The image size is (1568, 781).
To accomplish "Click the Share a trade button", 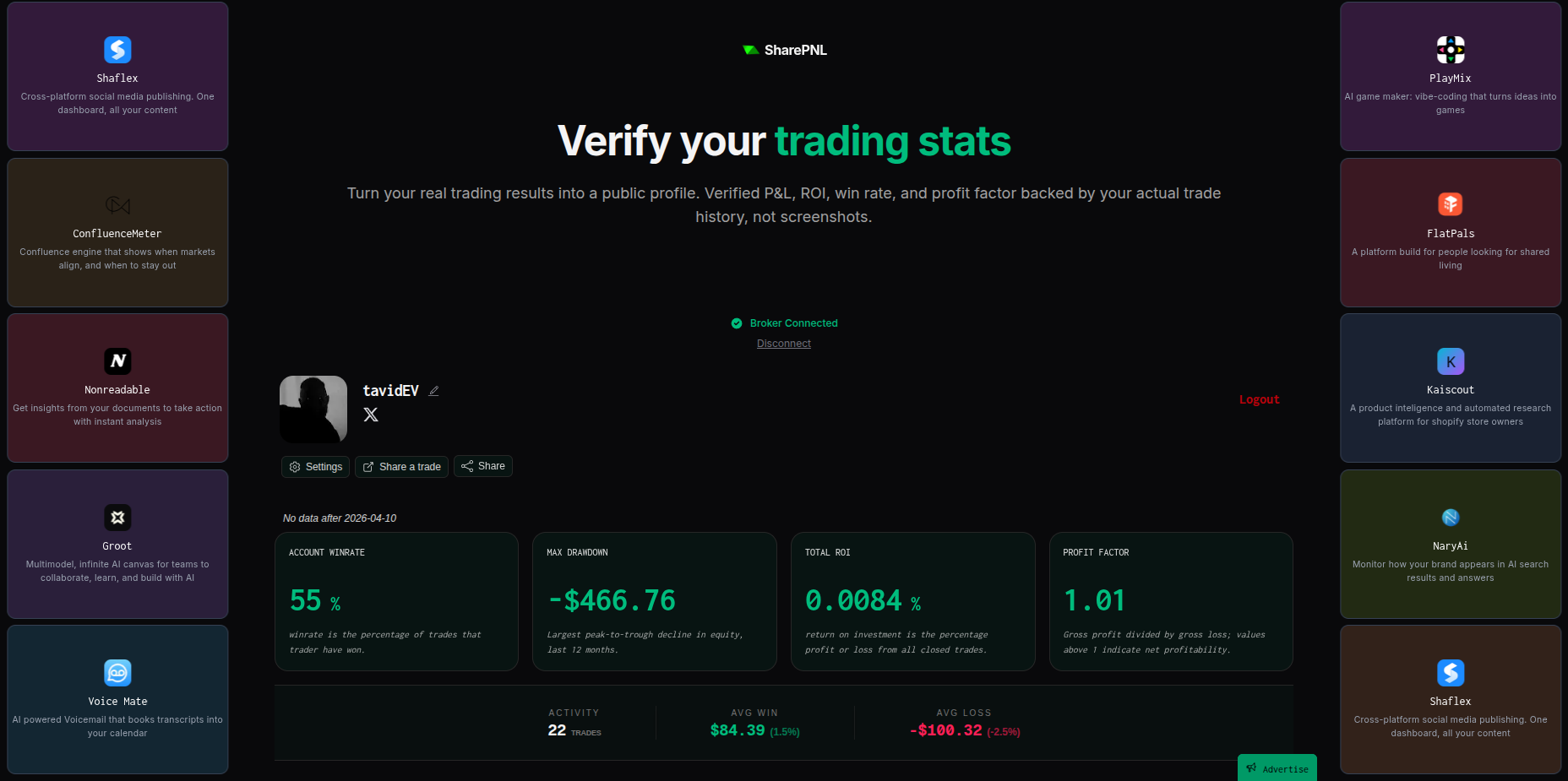I will coord(401,467).
